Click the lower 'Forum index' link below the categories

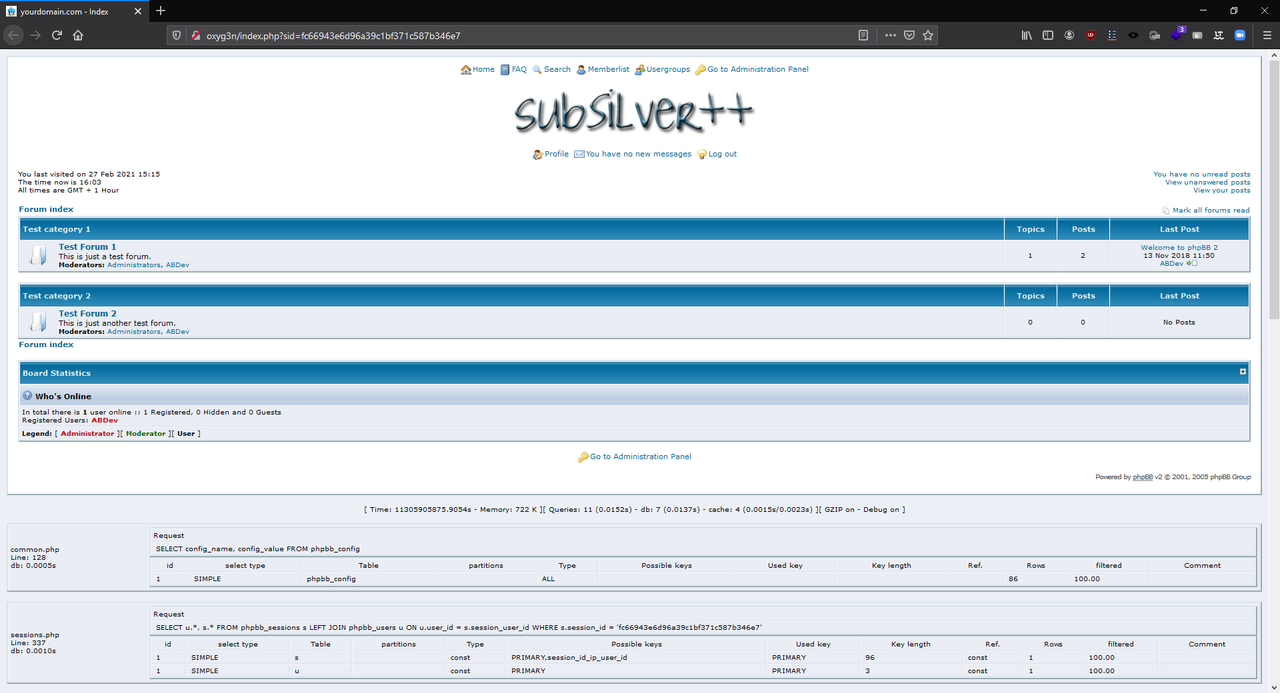tap(46, 345)
